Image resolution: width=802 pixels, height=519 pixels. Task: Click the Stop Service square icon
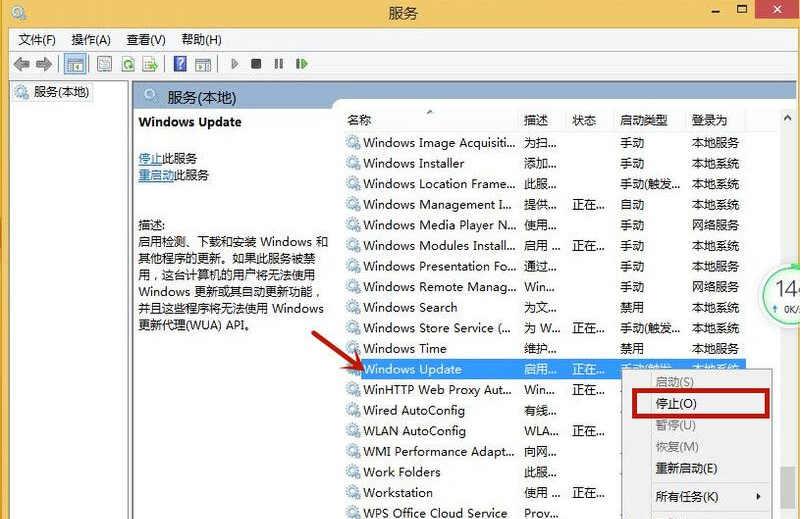(256, 64)
